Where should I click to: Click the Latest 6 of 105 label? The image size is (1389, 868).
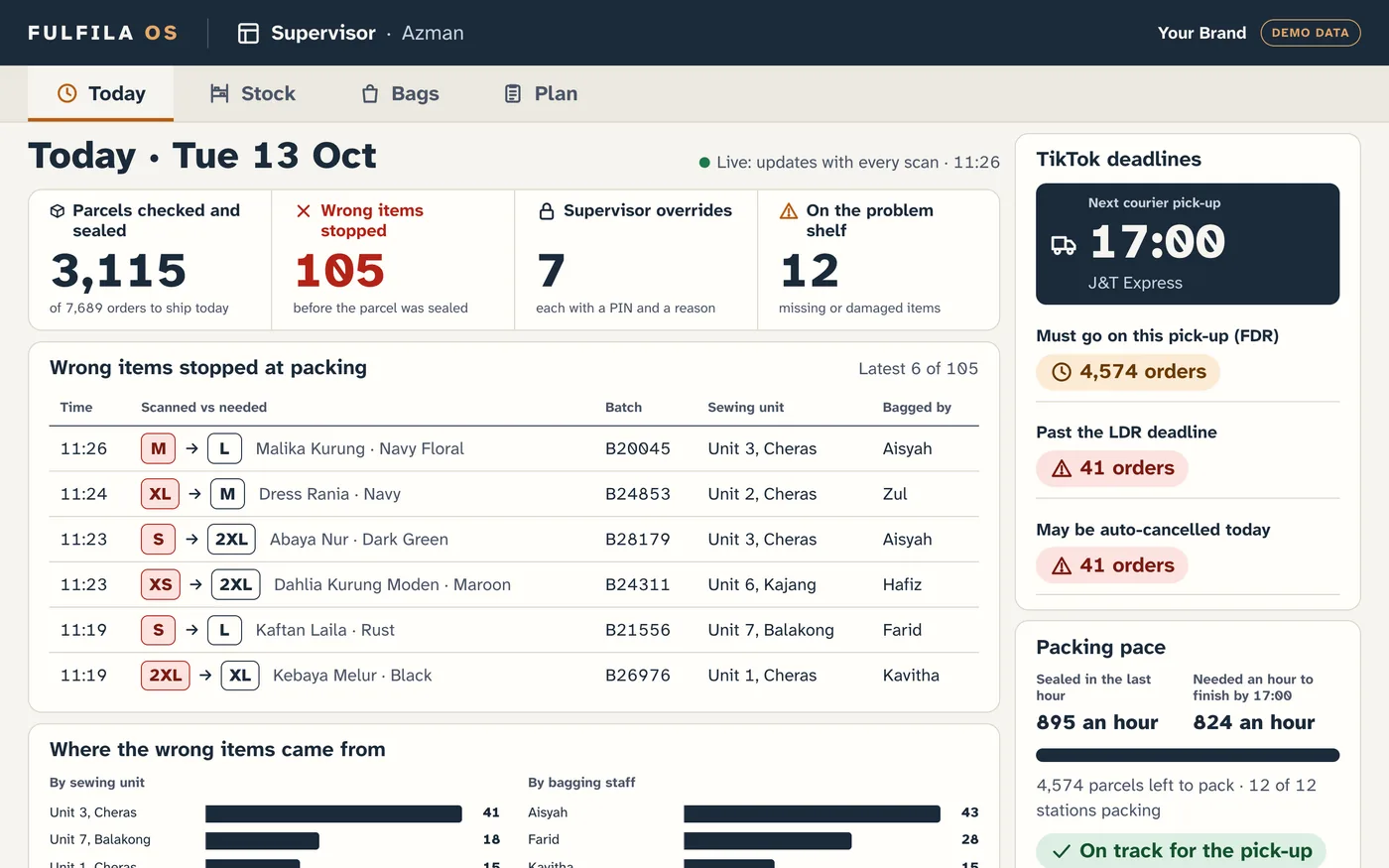tap(918, 369)
